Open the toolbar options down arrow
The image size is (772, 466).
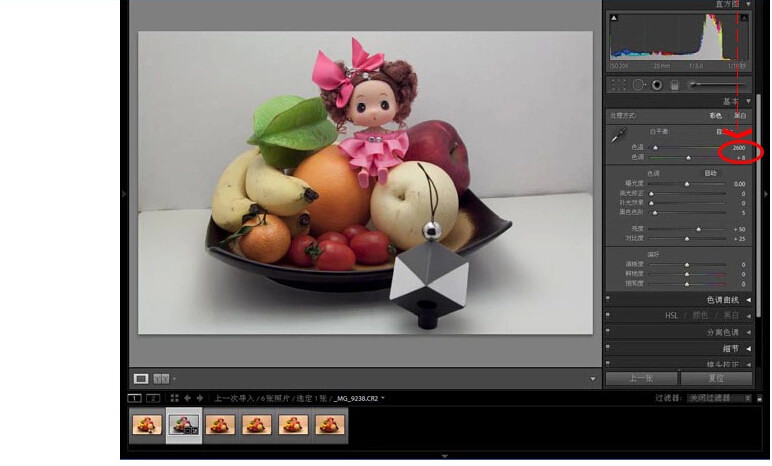(x=593, y=379)
